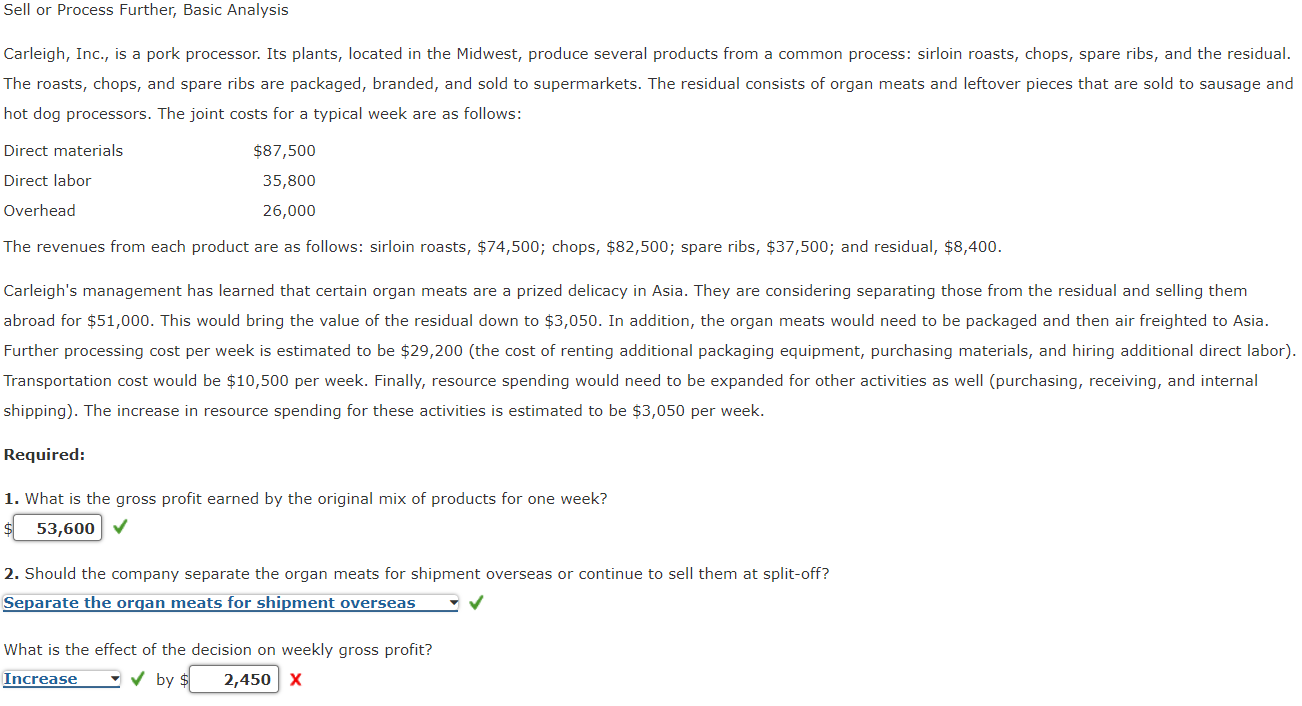Open the 'Increase' dropdown selector
Viewport: 1302px width, 706px height.
(x=60, y=678)
